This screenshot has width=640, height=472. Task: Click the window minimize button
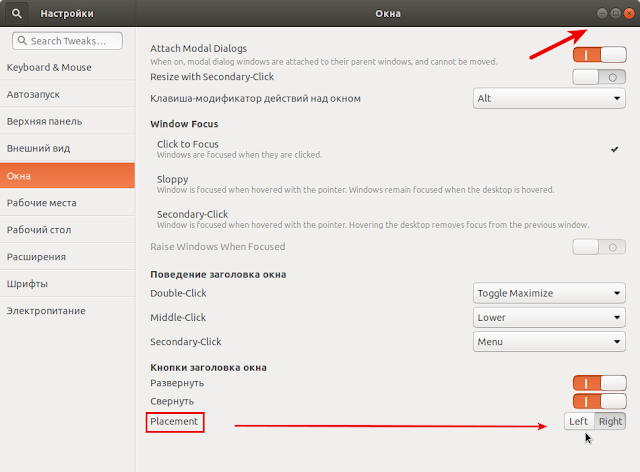602,13
